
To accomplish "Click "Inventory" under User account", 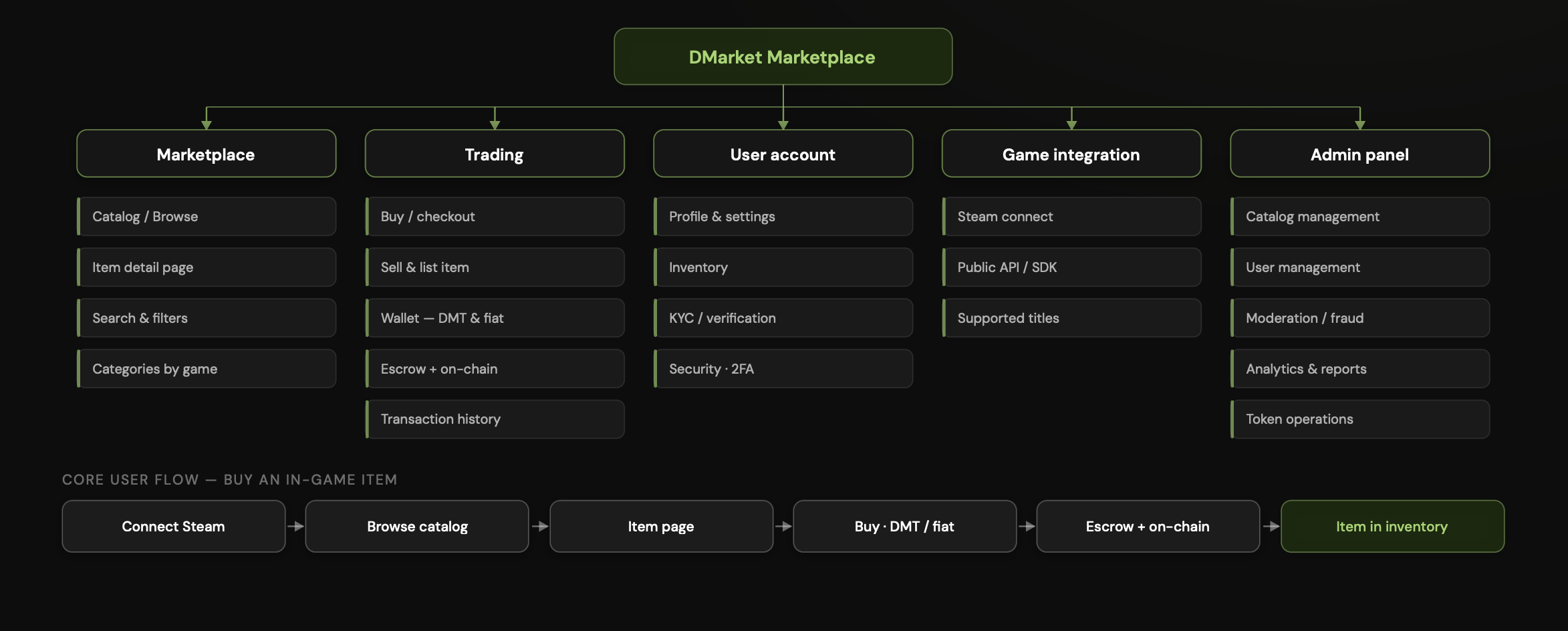I will [x=783, y=267].
